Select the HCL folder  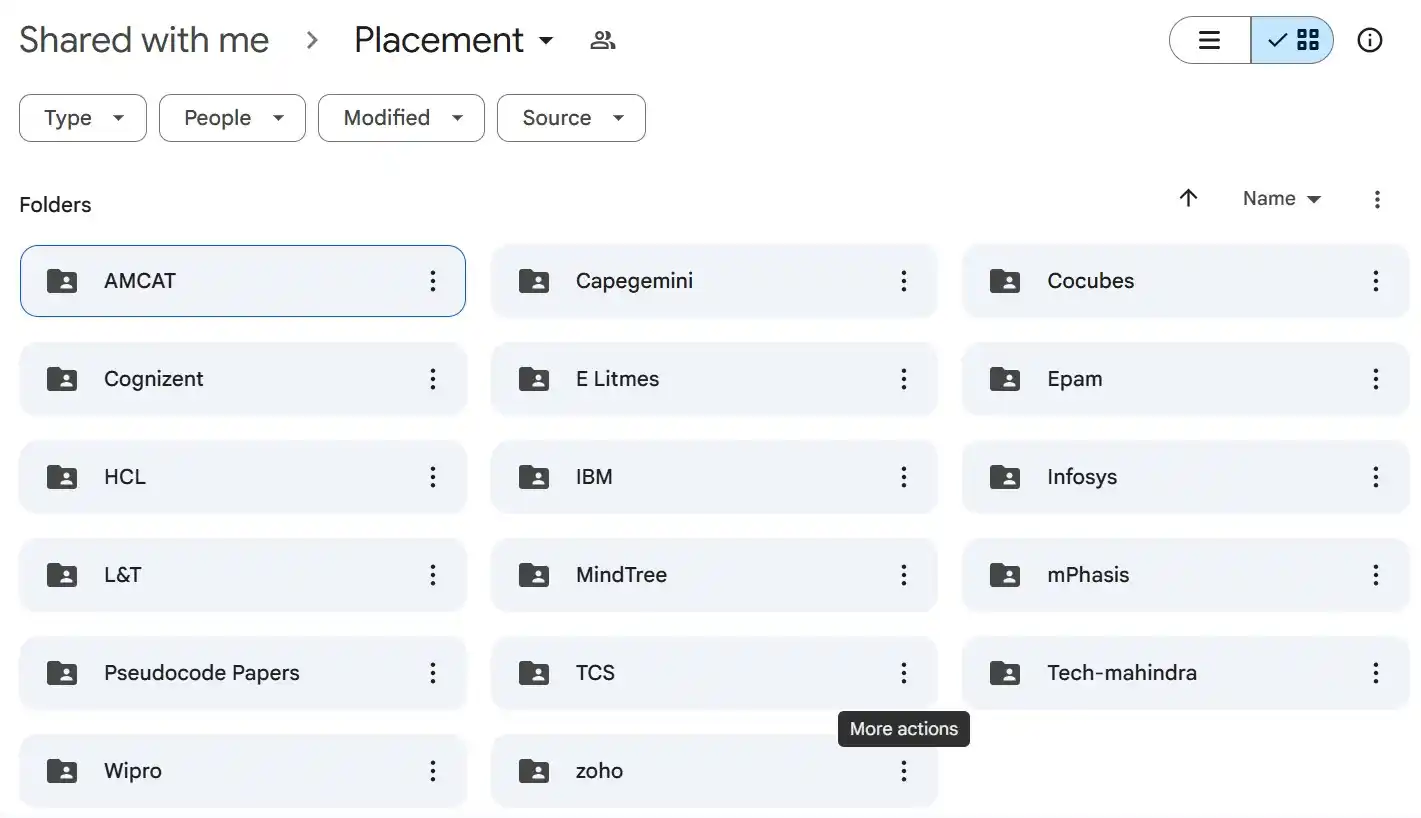click(x=243, y=477)
